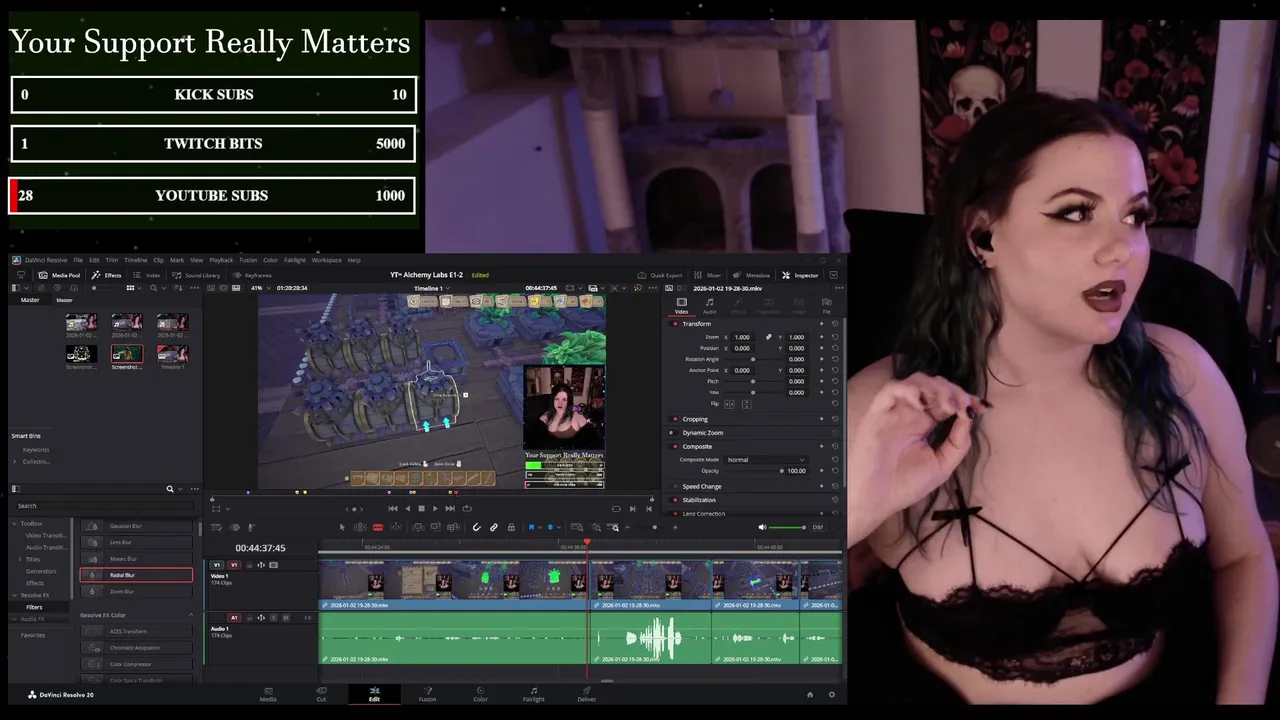Toggle Loop playback in the viewer
Viewport: 1280px width, 720px height.
467,508
